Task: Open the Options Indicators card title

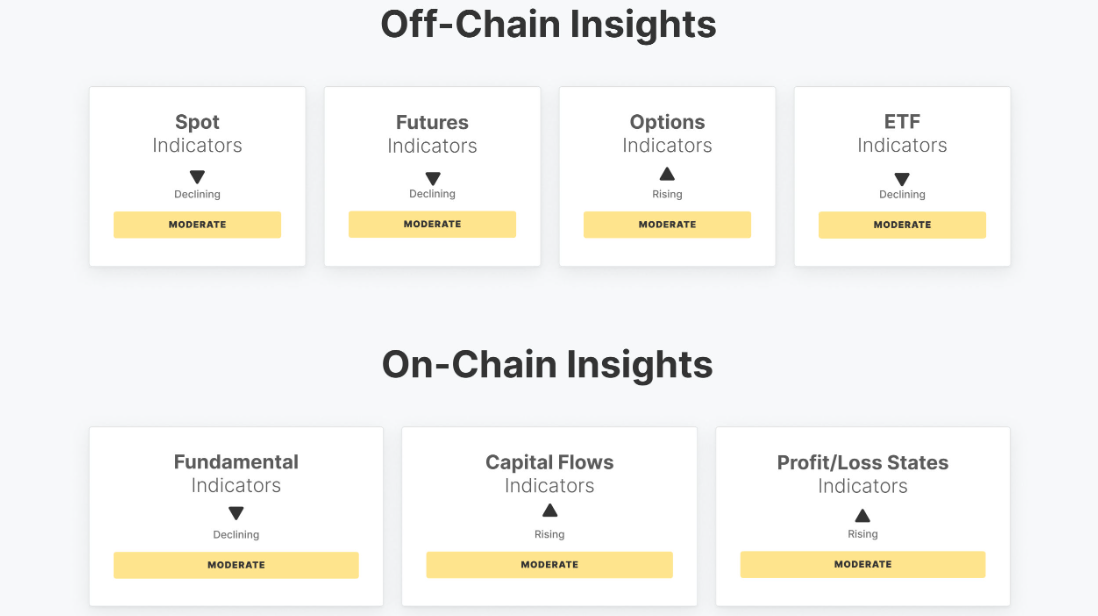Action: pyautogui.click(x=667, y=133)
